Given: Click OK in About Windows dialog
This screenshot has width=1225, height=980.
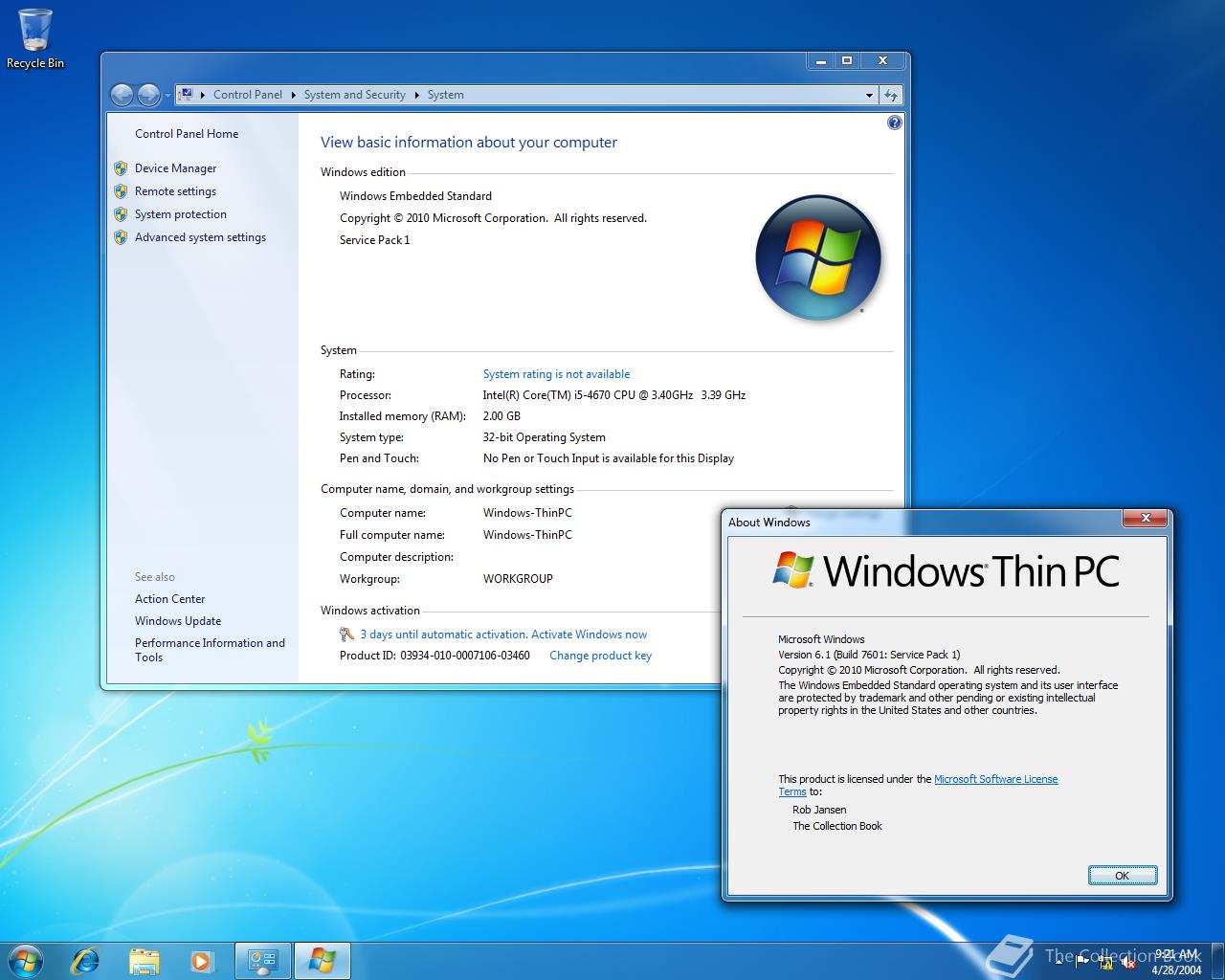Looking at the screenshot, I should coord(1122,876).
